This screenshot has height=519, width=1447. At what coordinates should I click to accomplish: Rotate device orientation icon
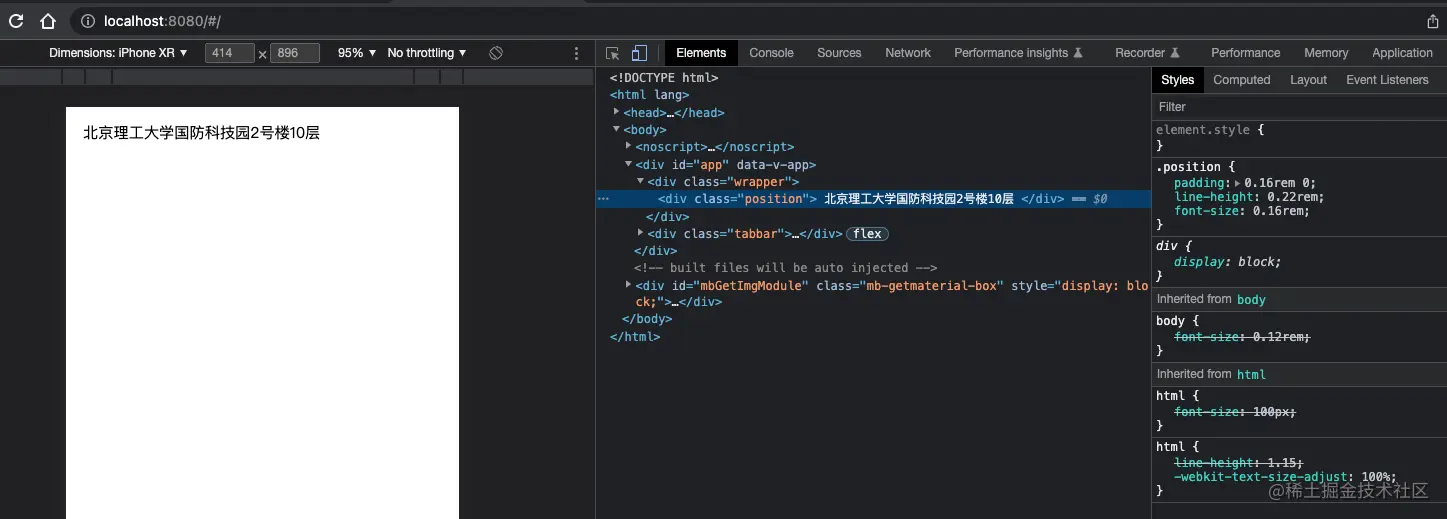[496, 53]
